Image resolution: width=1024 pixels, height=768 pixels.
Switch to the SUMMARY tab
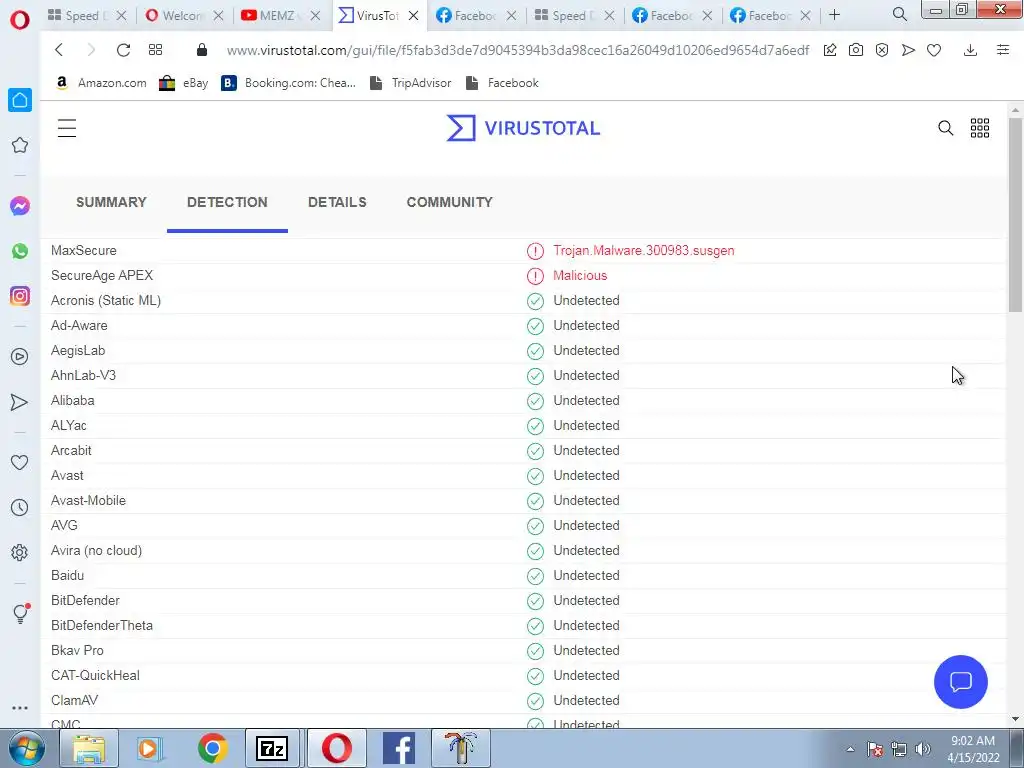(111, 202)
